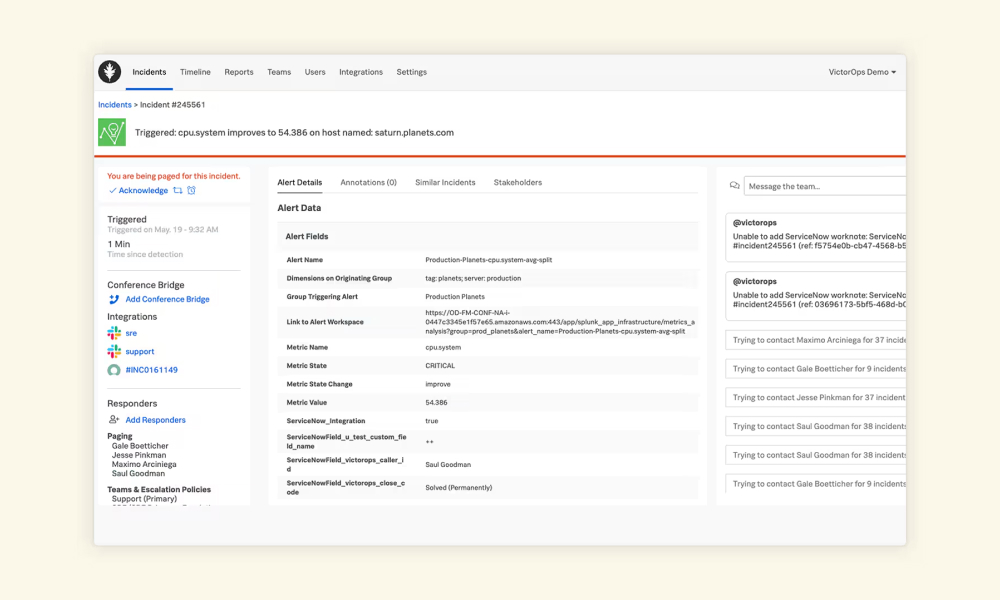Switch to the Similar Incidents tab
The height and width of the screenshot is (600, 1000).
pyautogui.click(x=445, y=182)
